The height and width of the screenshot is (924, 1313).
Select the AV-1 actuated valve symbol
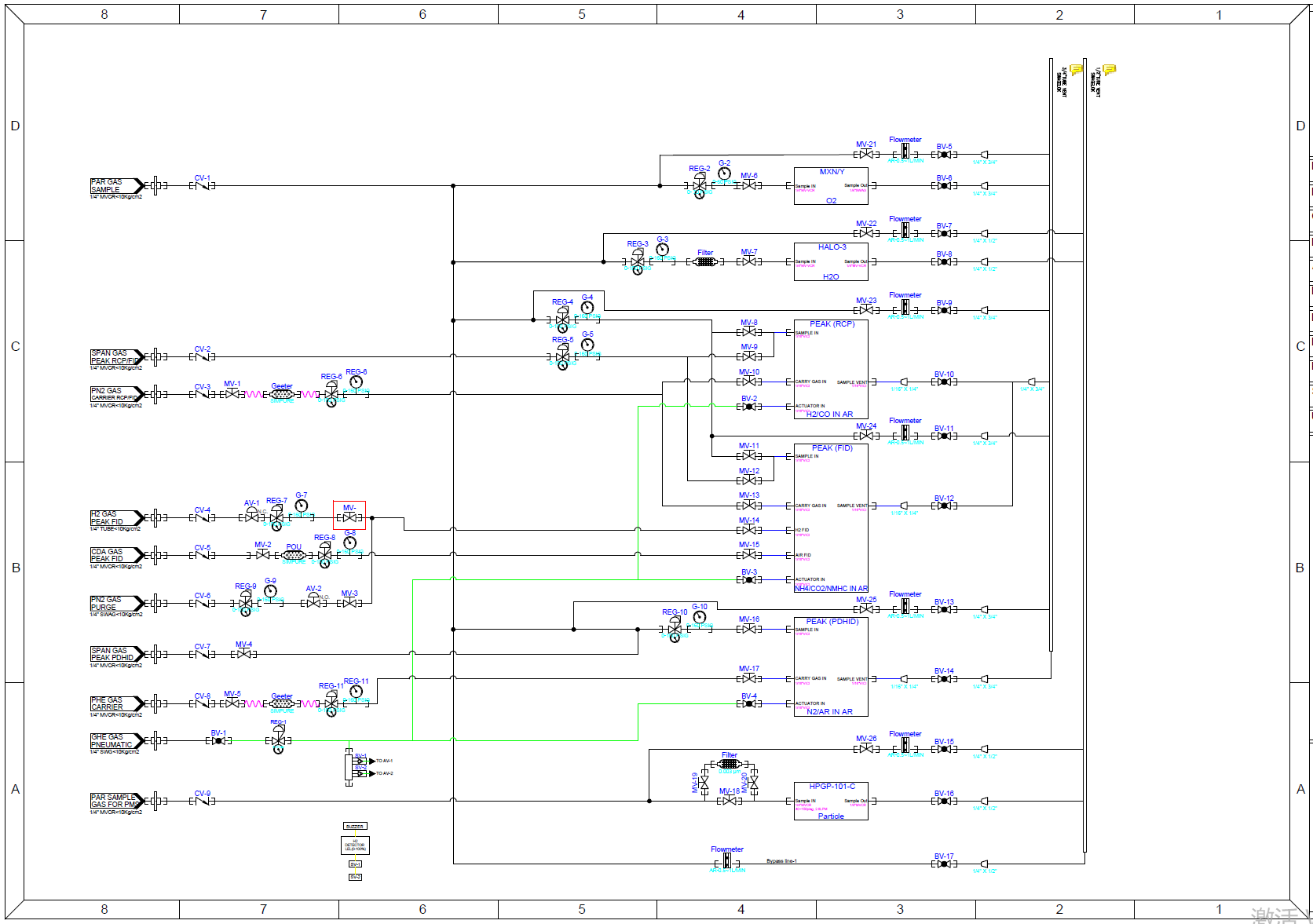251,517
